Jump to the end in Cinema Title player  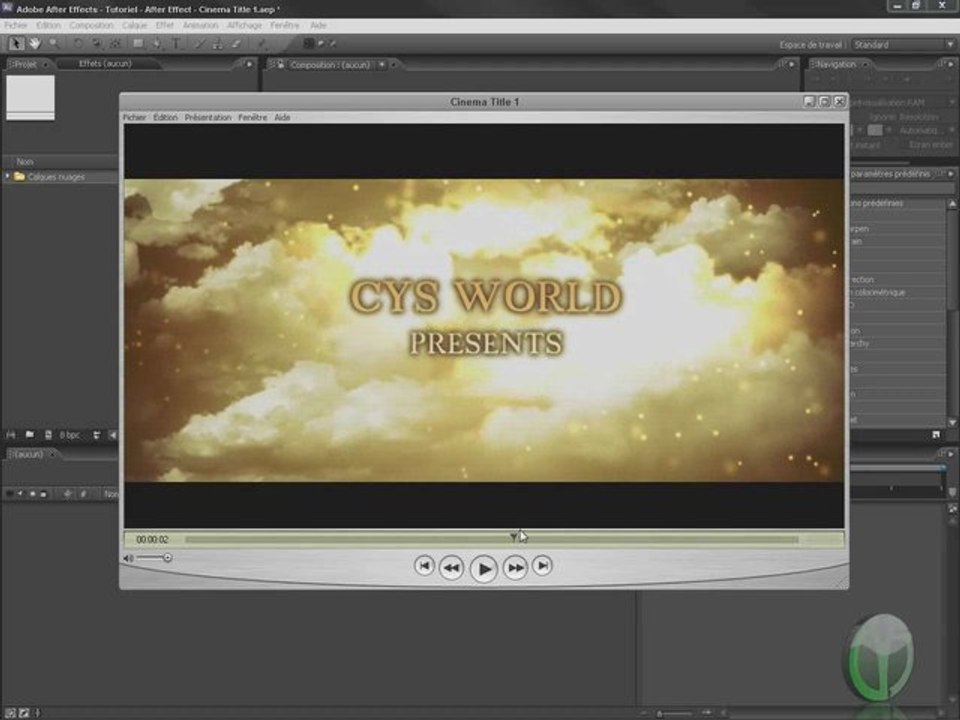(542, 566)
